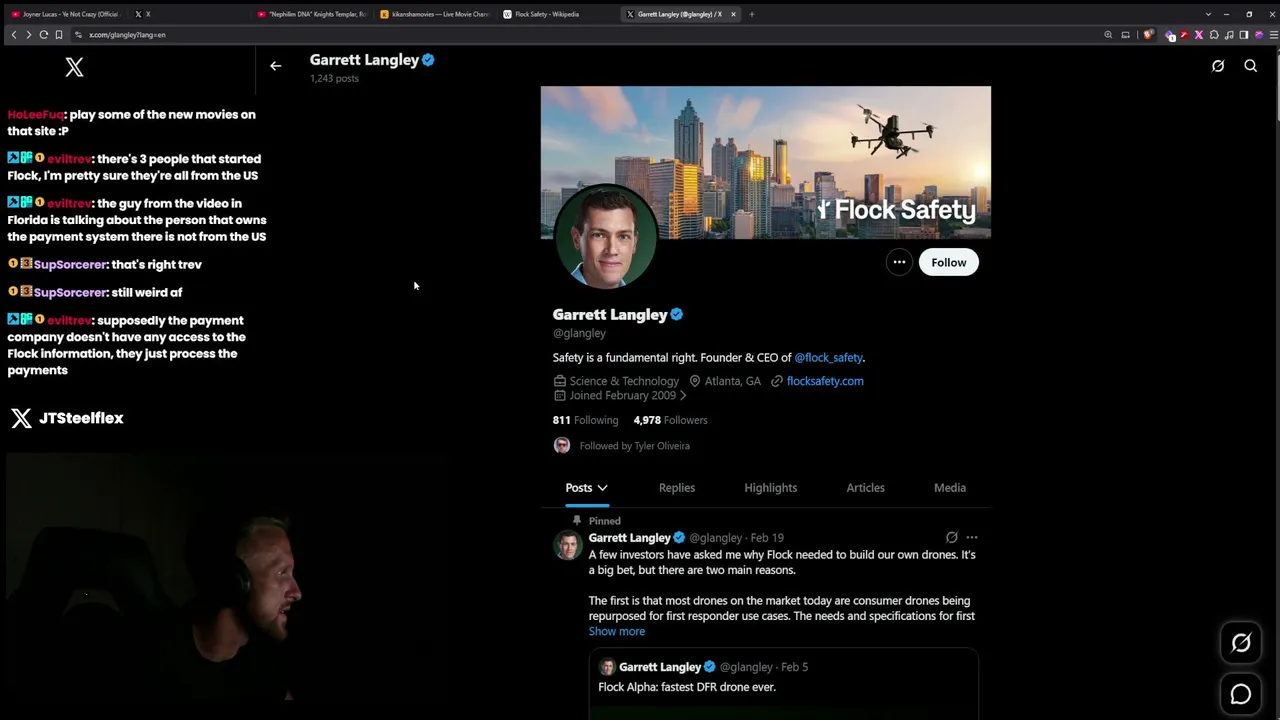Close the Garrett Langley browser tab

click(x=733, y=14)
